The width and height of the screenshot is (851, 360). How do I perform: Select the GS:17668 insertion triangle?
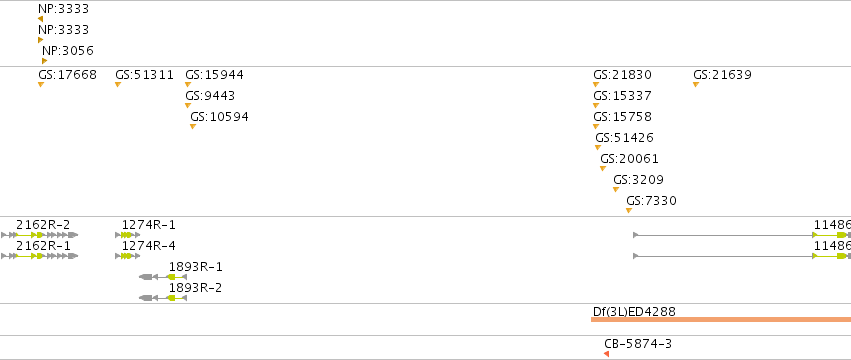pos(41,84)
